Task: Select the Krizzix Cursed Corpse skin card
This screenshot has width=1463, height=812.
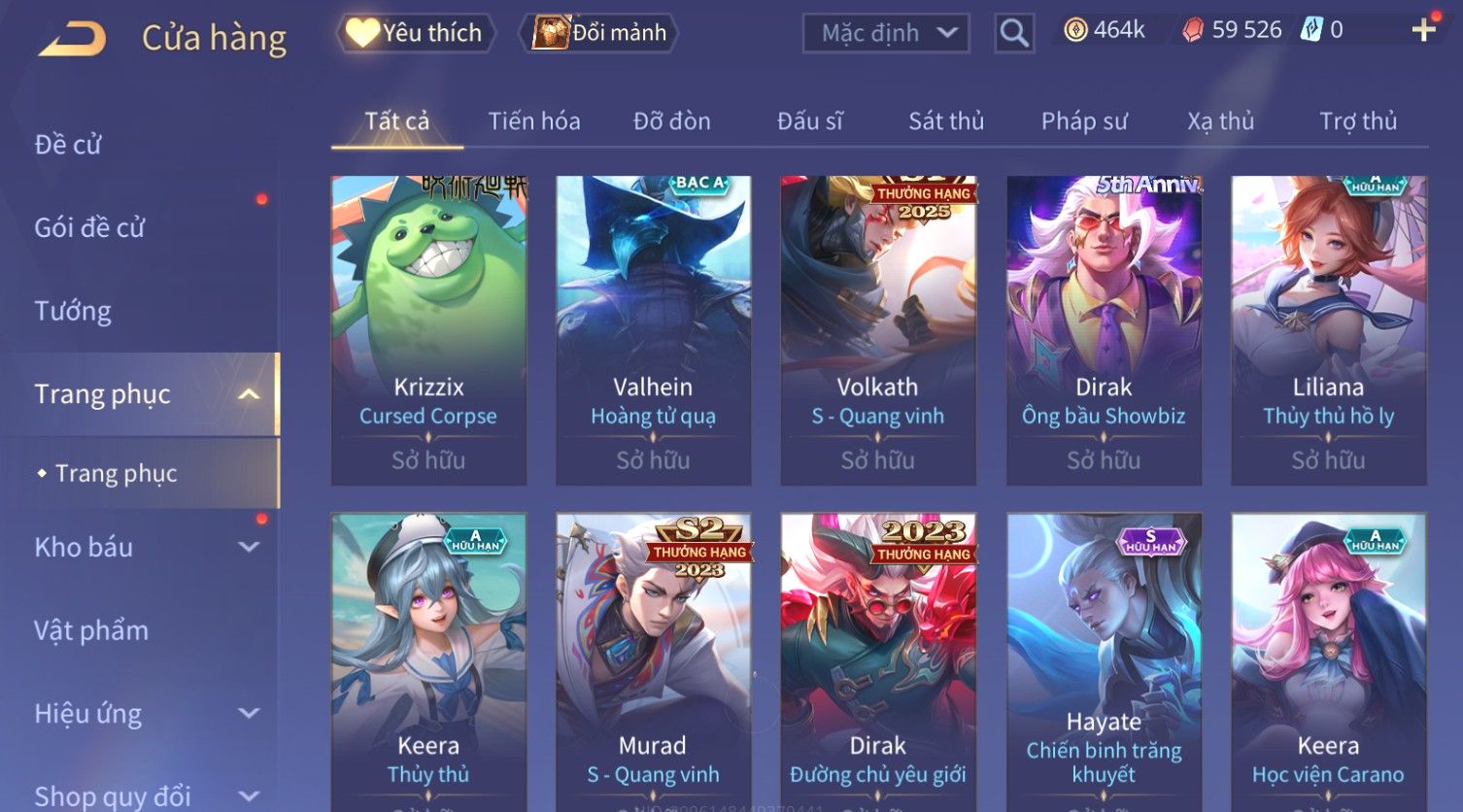Action: tap(428, 330)
